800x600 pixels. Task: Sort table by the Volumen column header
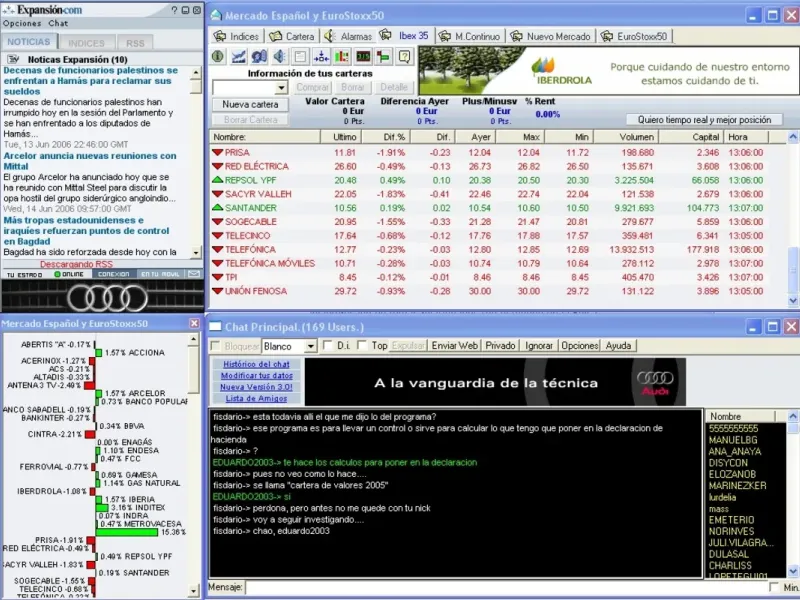(x=626, y=137)
